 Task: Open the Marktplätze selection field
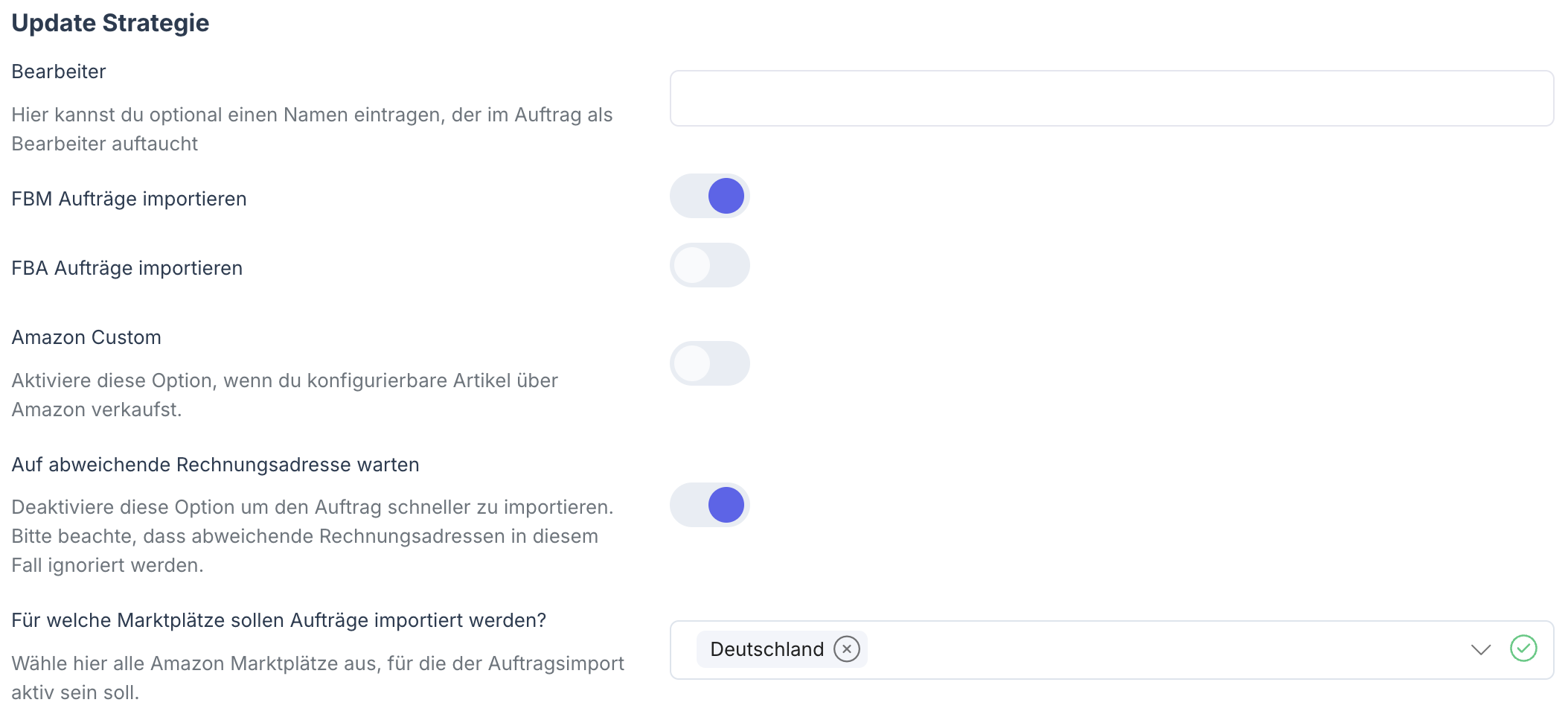(1153, 650)
